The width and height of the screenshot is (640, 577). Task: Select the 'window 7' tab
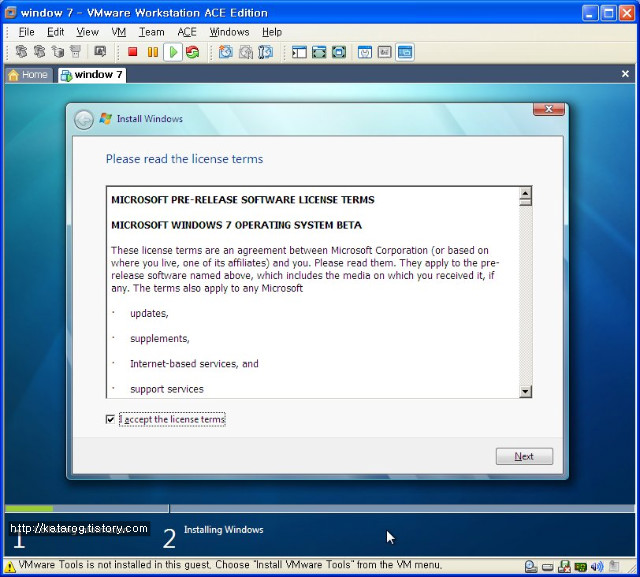click(92, 75)
